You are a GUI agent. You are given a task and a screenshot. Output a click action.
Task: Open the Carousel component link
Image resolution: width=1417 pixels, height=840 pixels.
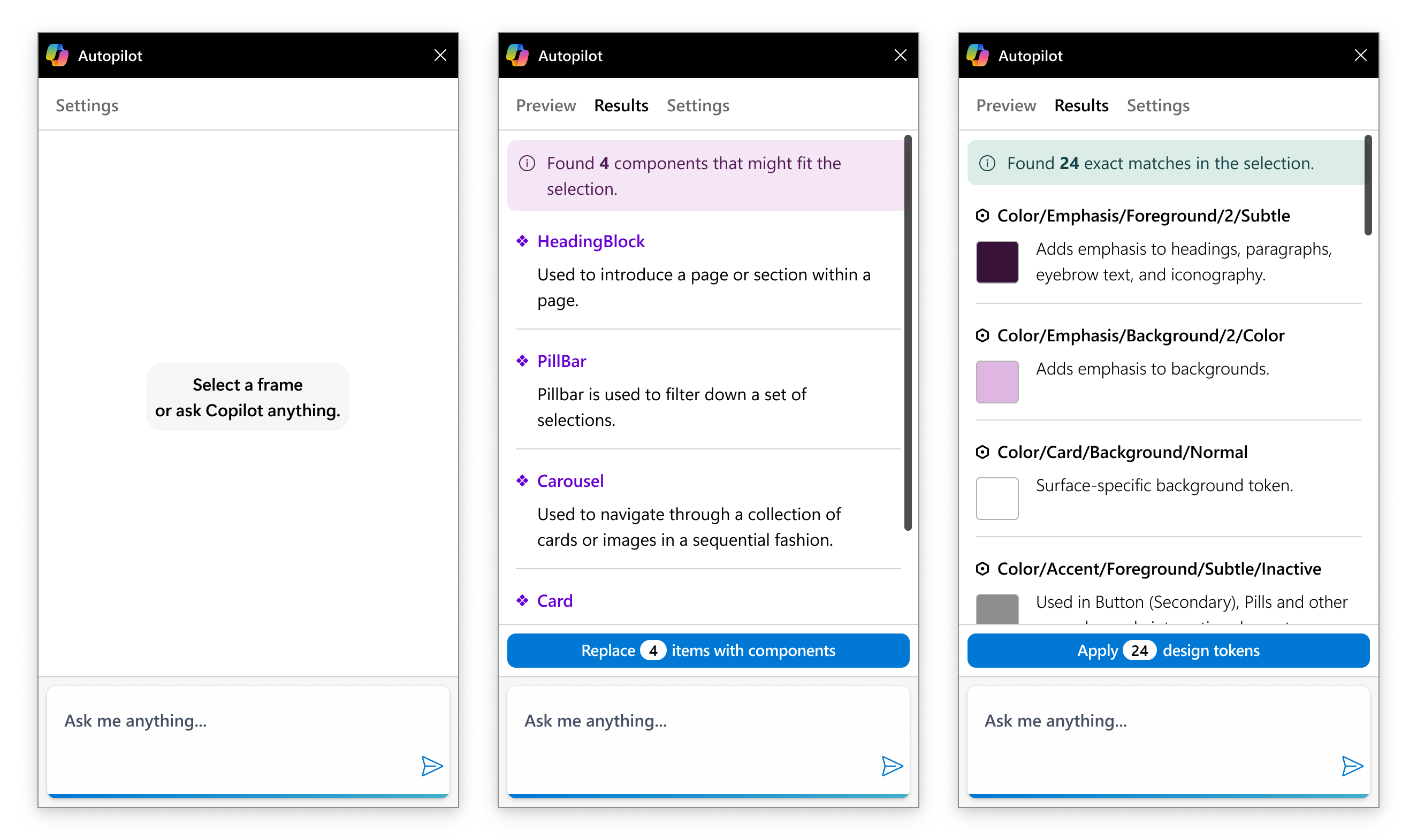pos(570,482)
